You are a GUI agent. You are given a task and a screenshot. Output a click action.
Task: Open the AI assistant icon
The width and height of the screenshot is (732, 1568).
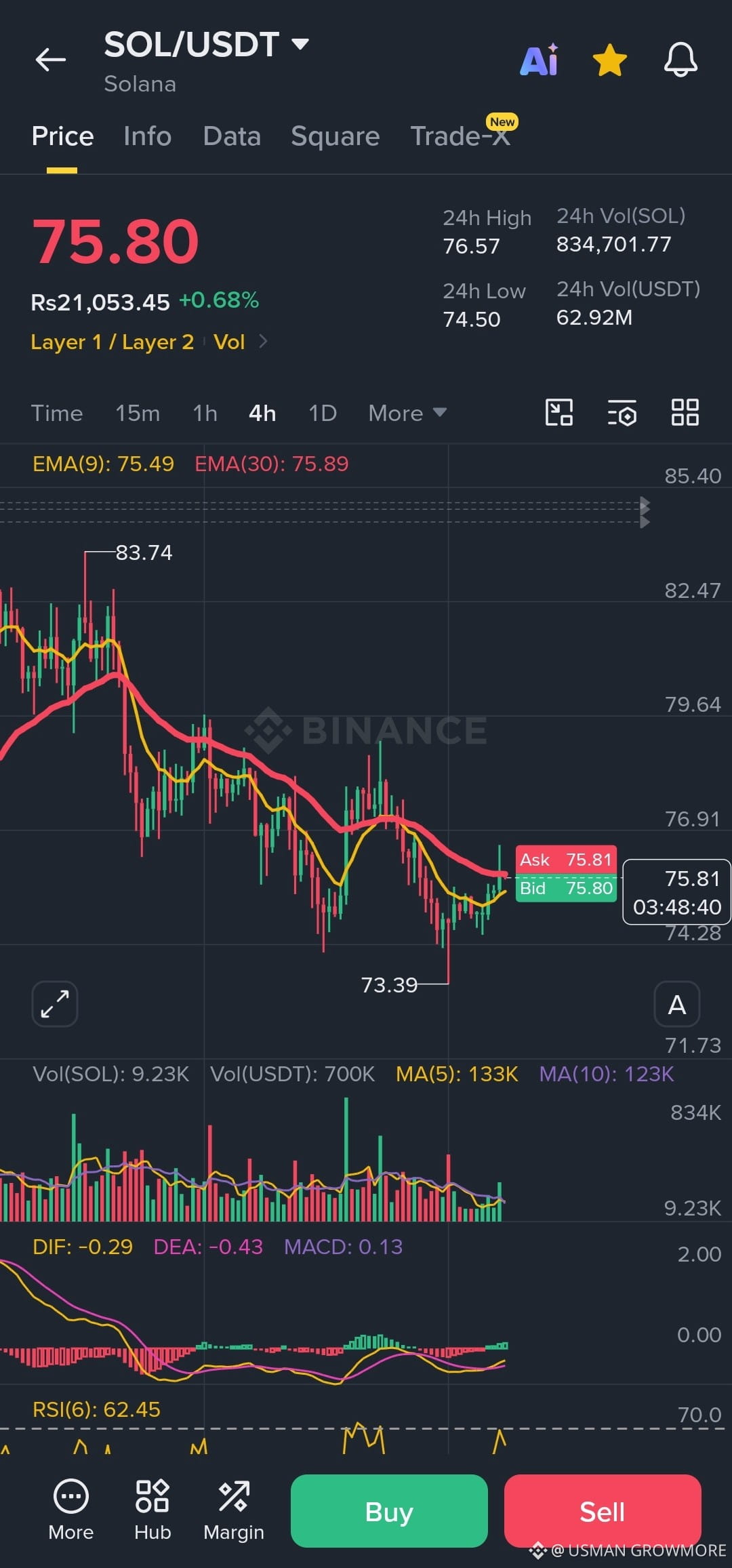pyautogui.click(x=540, y=60)
